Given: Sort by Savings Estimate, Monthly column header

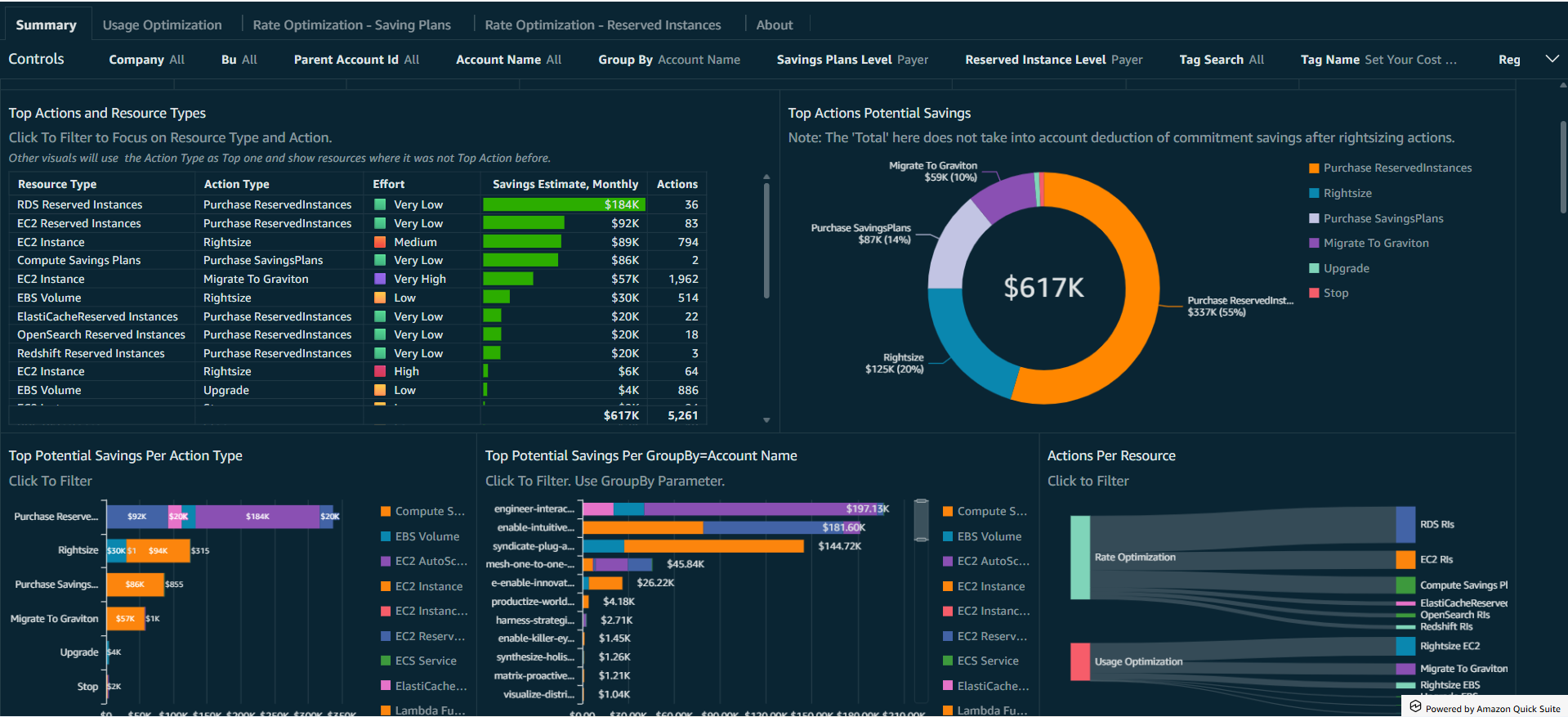Looking at the screenshot, I should 565,184.
